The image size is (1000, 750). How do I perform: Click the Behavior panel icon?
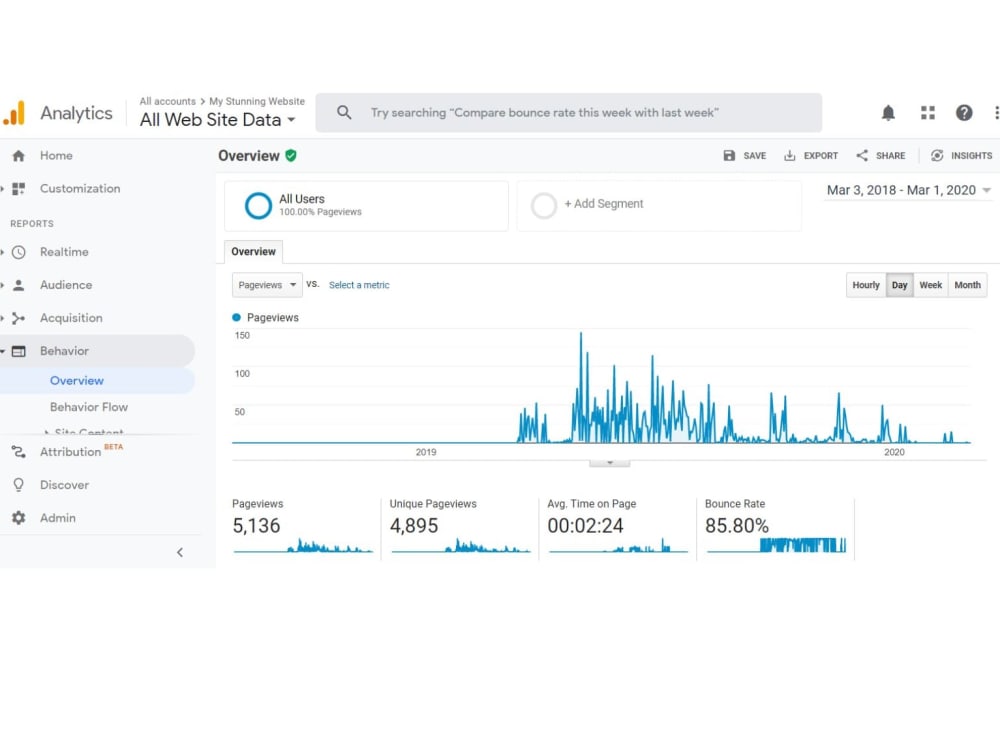18,351
